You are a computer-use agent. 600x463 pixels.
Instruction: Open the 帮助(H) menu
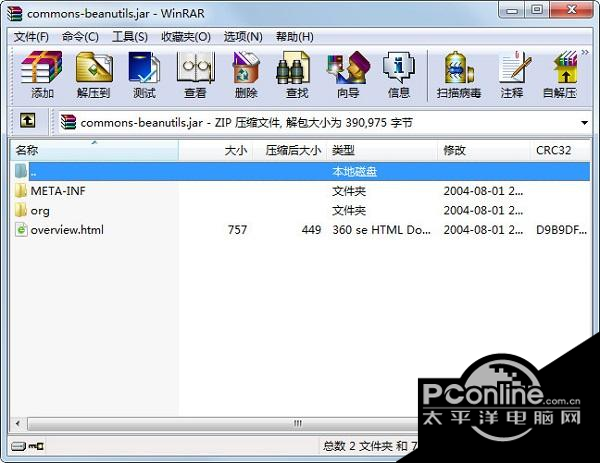[x=295, y=37]
